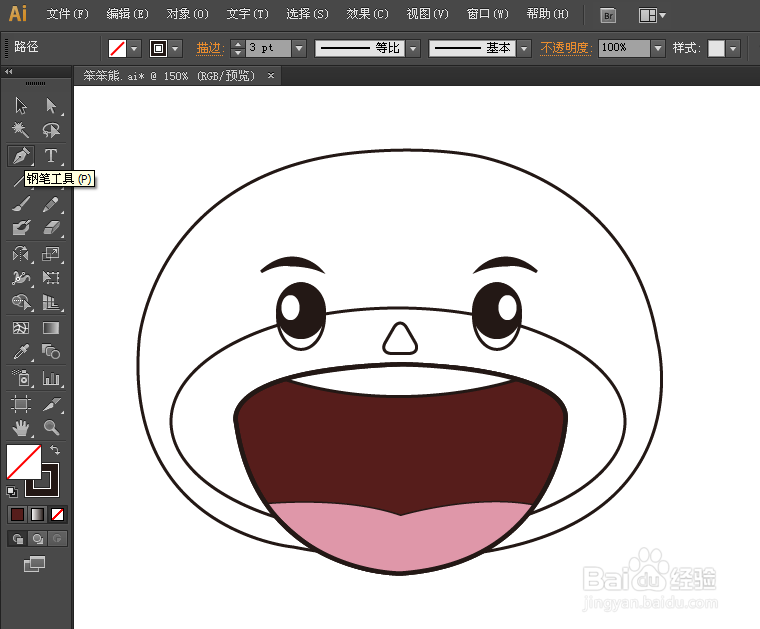Select the Pen tool
Image resolution: width=760 pixels, height=629 pixels.
21,156
